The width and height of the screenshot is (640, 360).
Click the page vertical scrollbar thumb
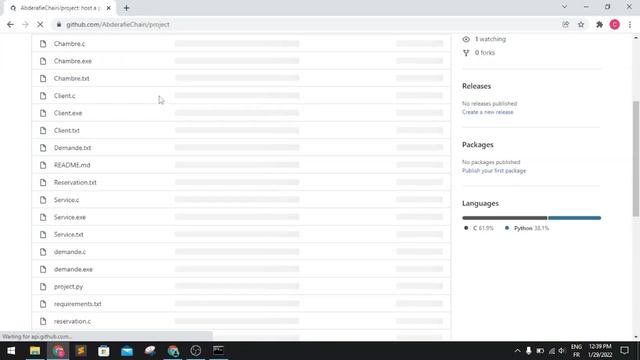point(636,158)
